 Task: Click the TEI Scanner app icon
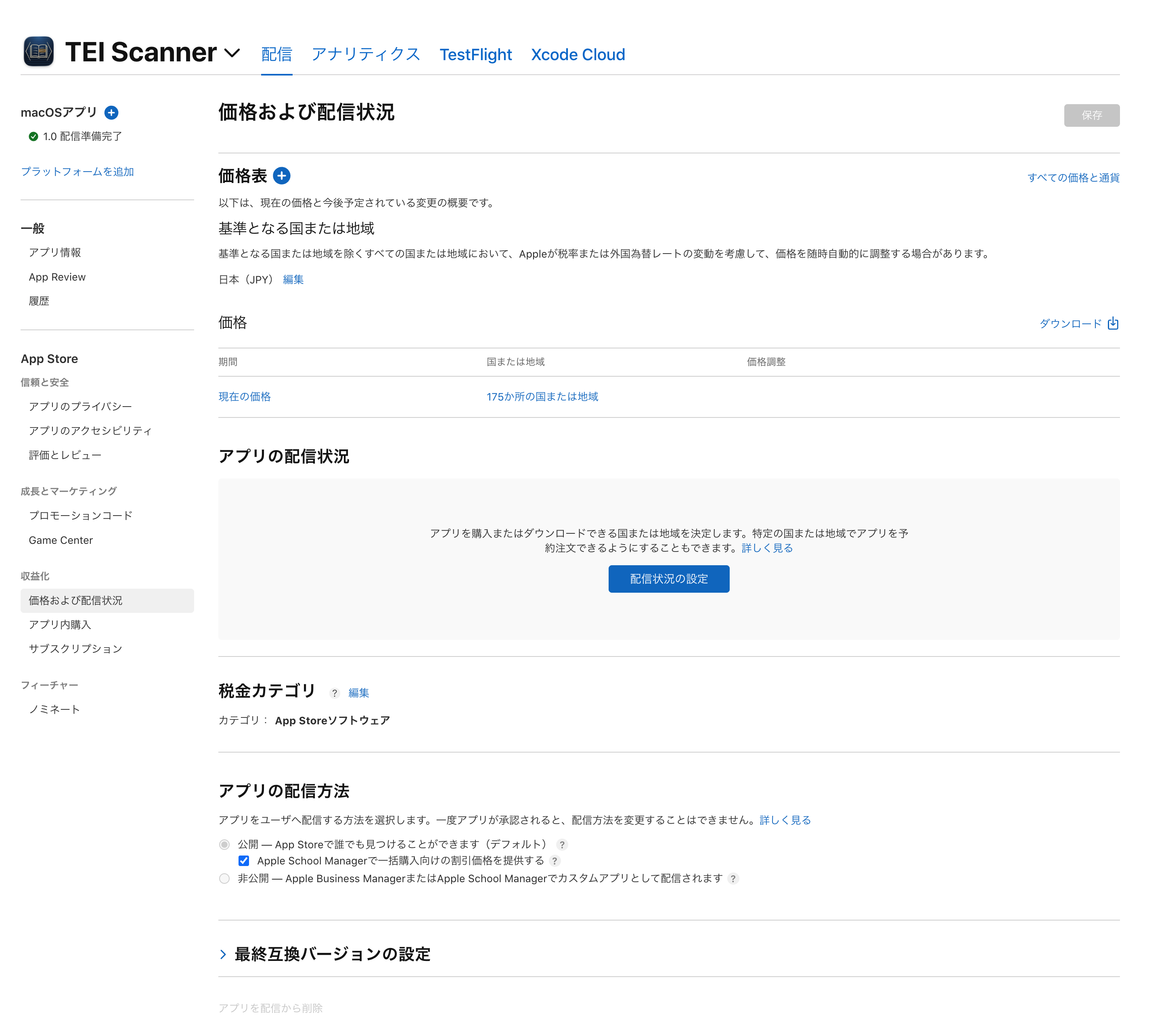pos(38,51)
